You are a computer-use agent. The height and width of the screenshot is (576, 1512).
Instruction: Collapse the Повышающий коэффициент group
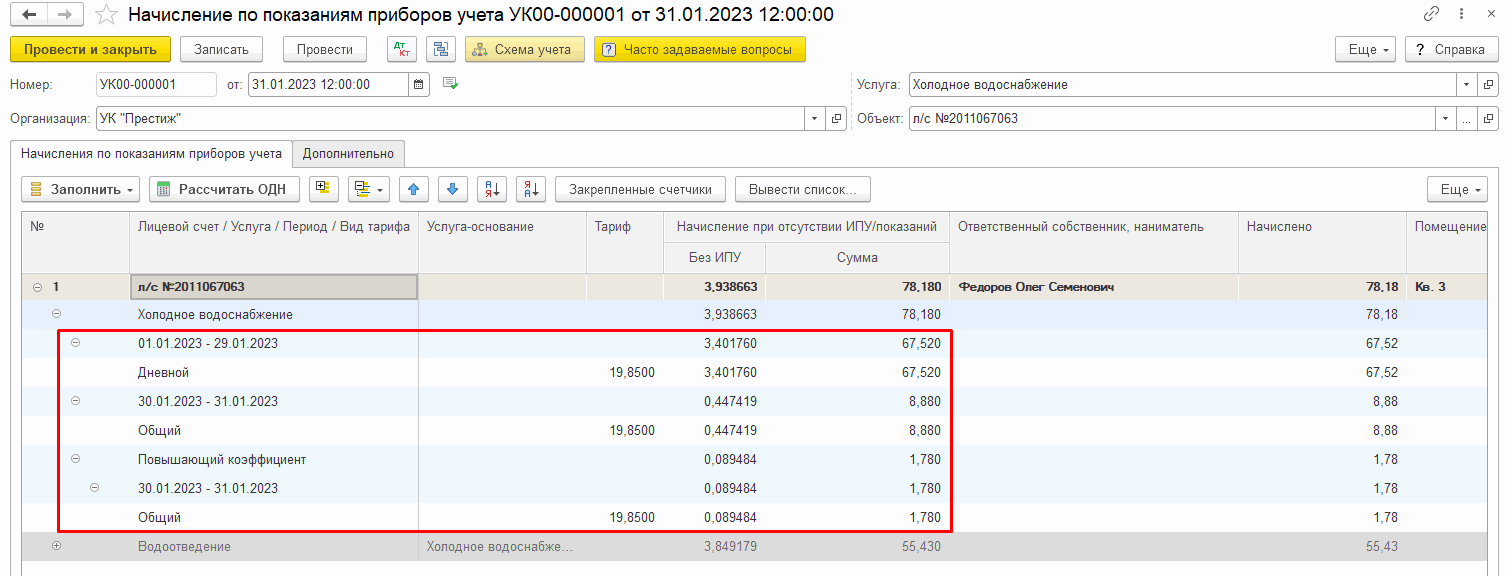[75, 460]
